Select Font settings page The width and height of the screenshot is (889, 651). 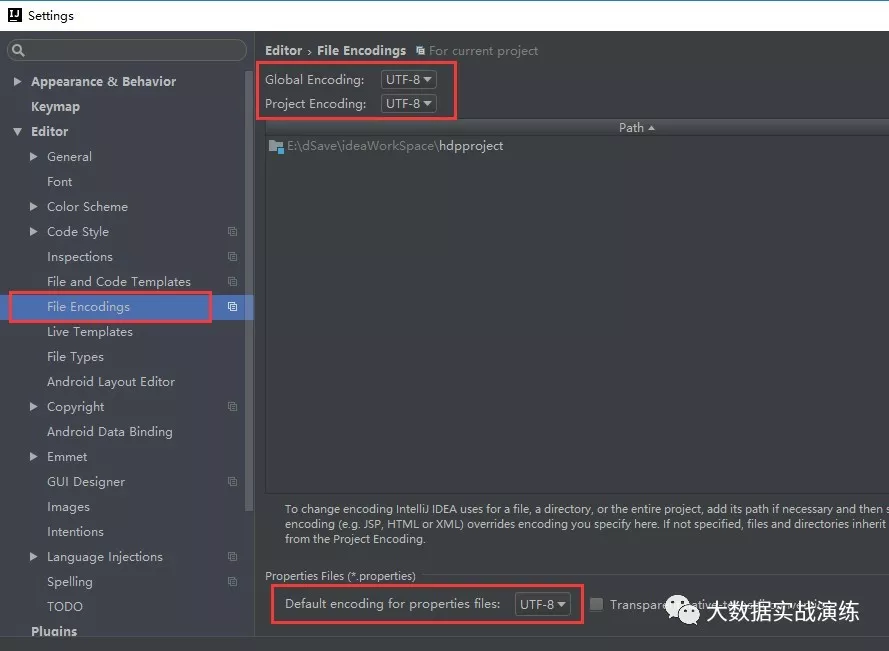60,181
